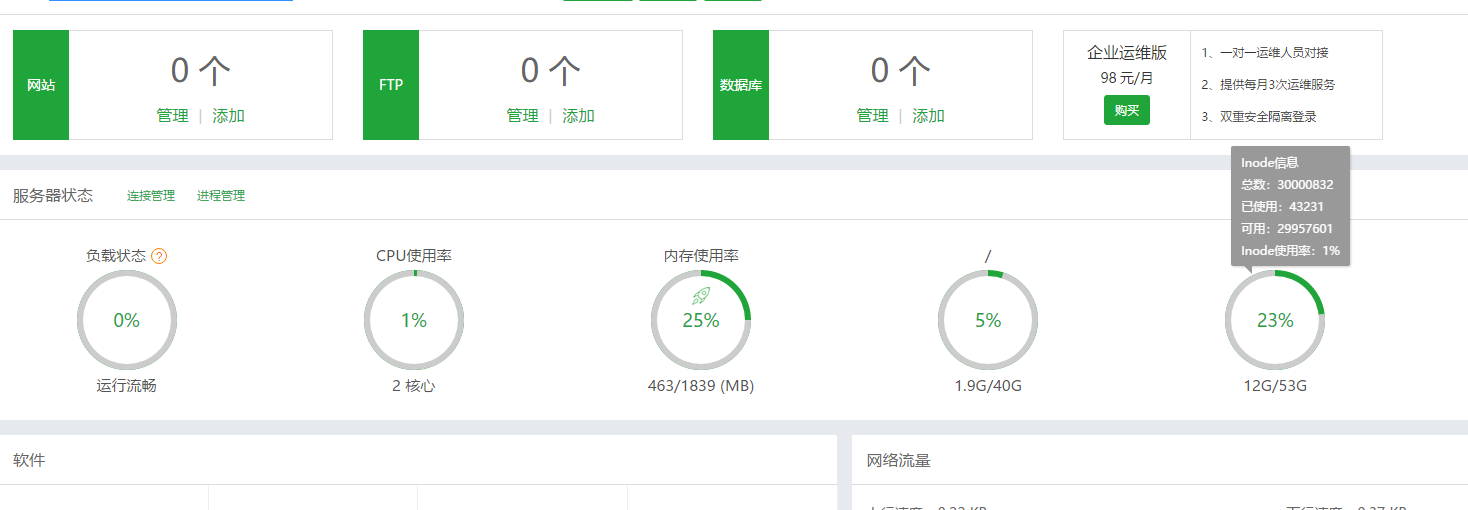Screen dimensions: 1468x510
Task: Open website management link
Action: pos(172,116)
